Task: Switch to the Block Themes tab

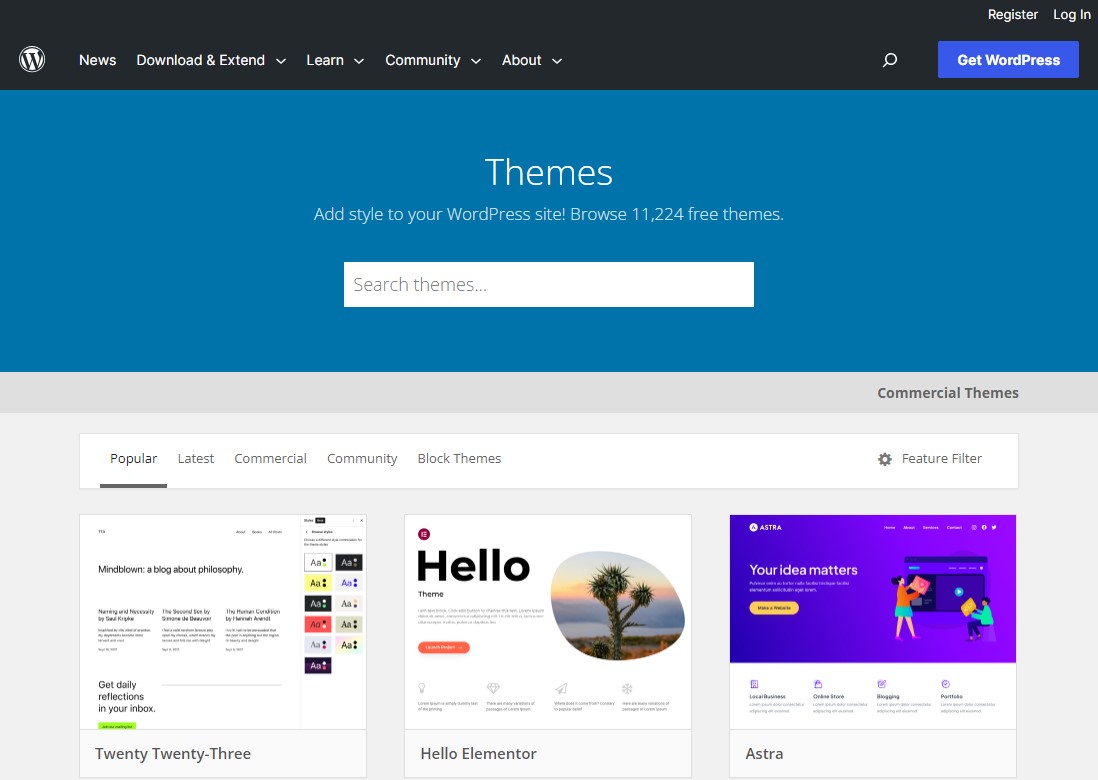Action: point(459,459)
